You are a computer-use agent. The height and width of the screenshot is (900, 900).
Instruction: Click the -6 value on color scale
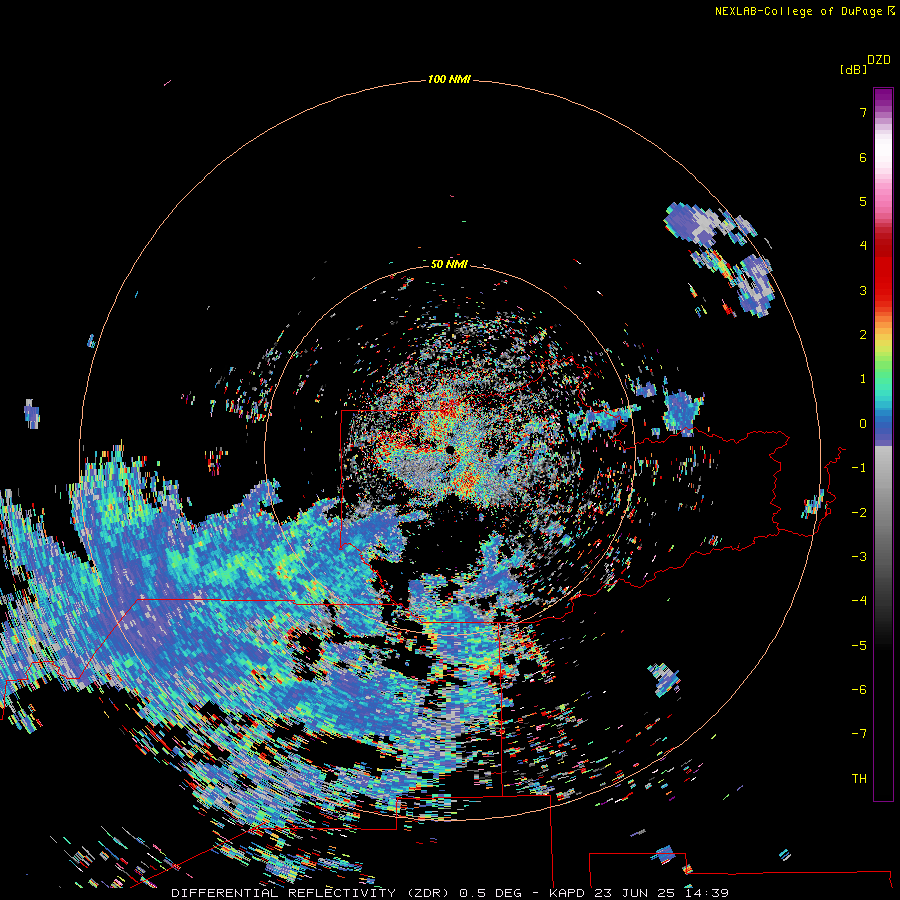[859, 690]
